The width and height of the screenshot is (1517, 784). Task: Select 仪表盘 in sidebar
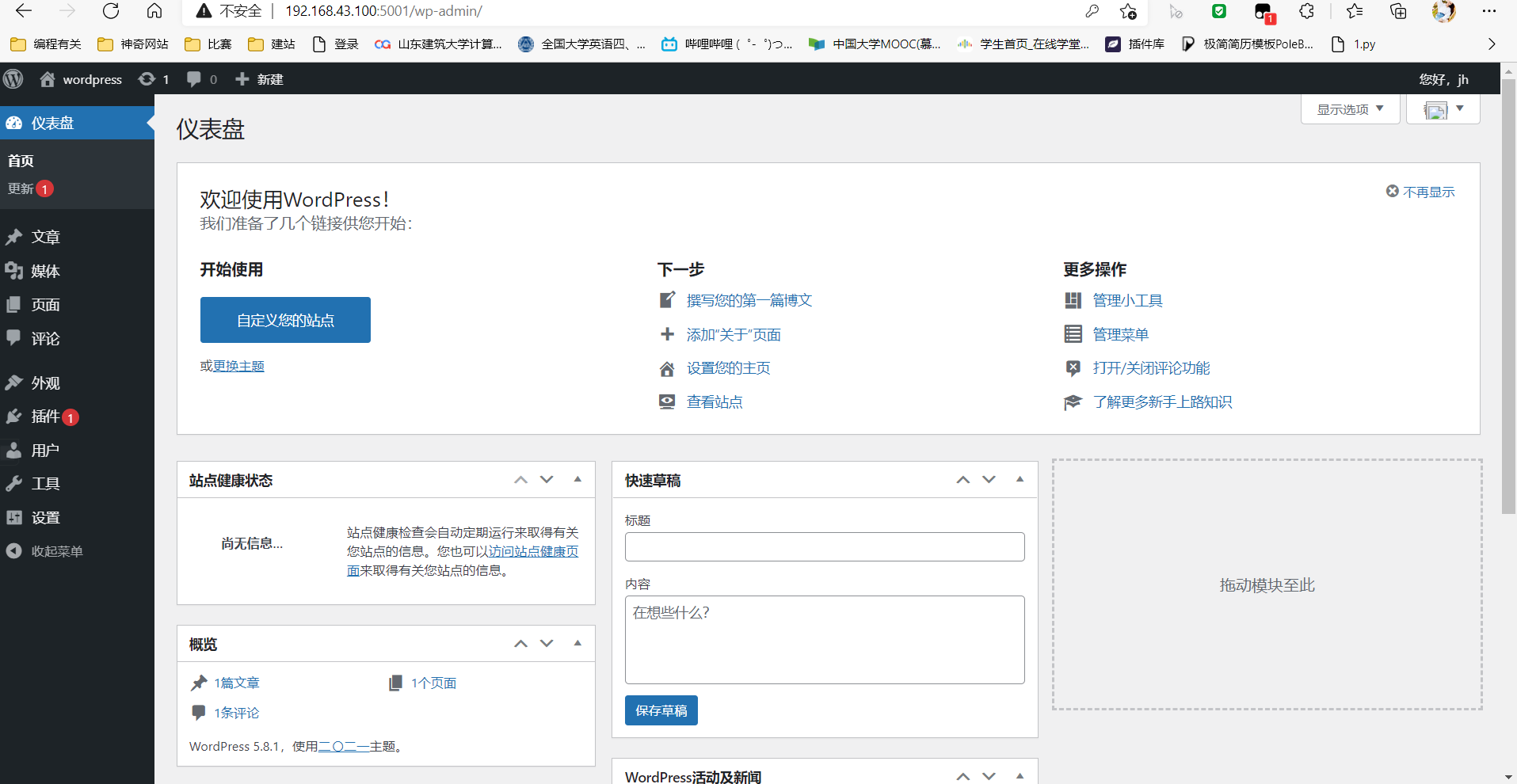point(77,123)
